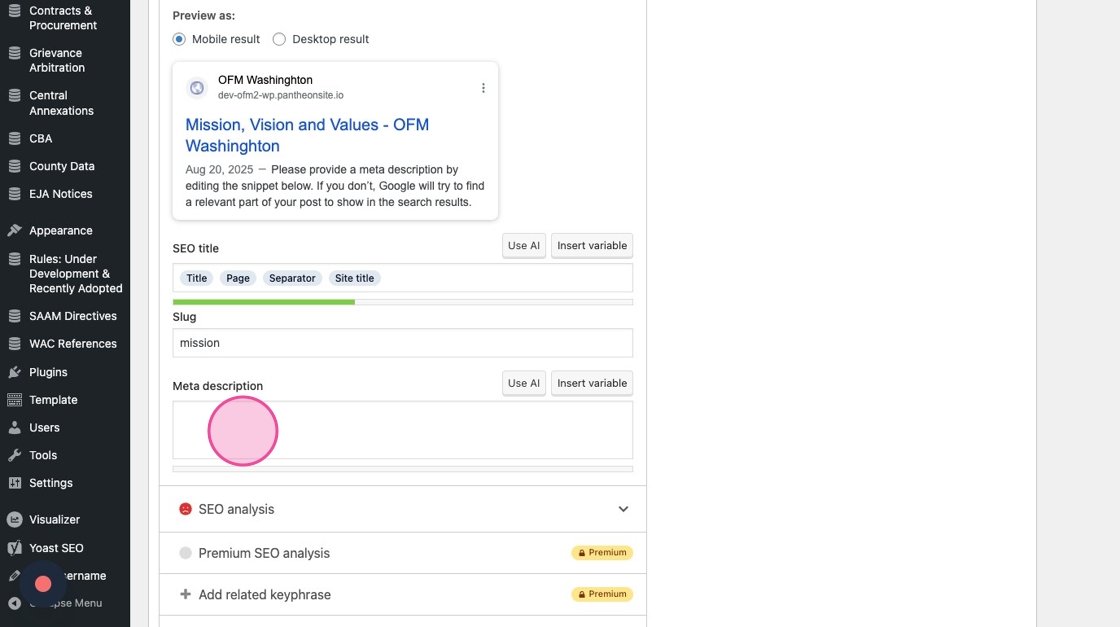
Task: Open the SAAM Directives menu item
Action: [x=72, y=316]
